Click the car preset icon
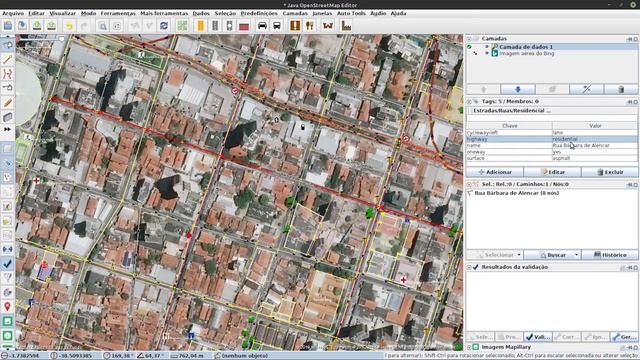640x360 pixels. point(262,26)
